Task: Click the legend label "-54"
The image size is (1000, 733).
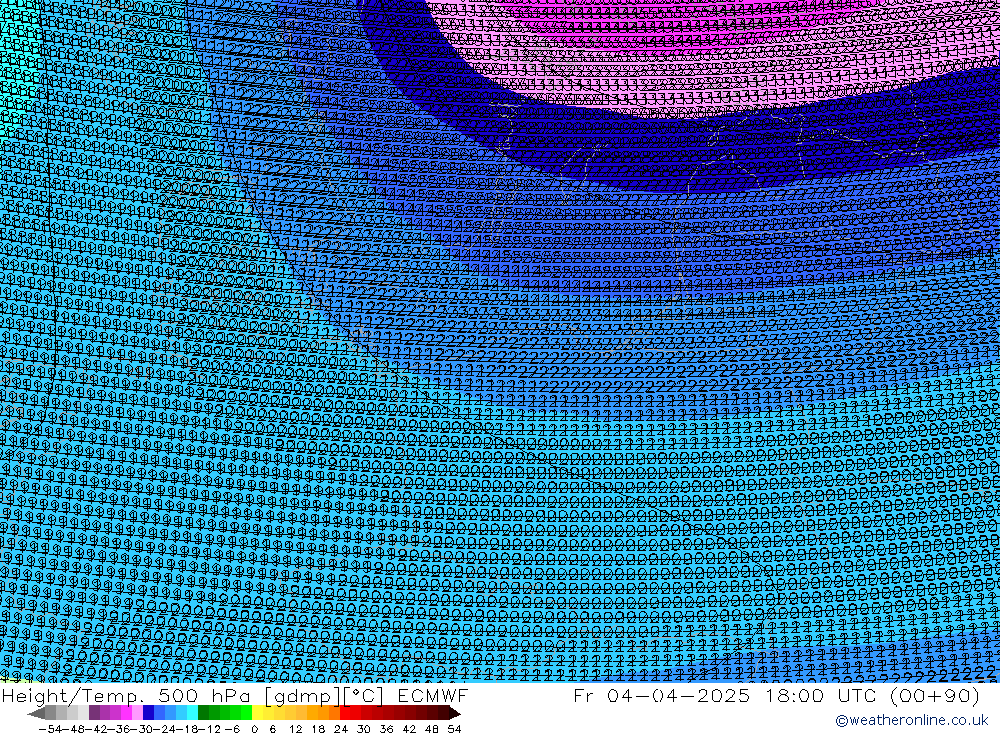Action: 50,729
